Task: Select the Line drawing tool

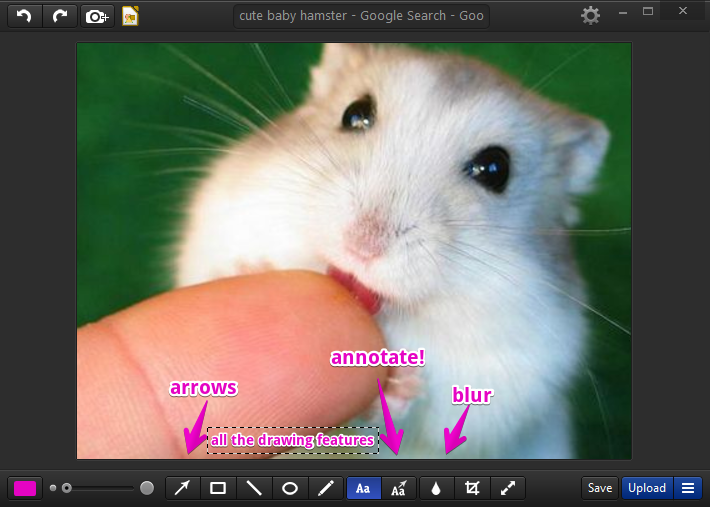Action: coord(254,488)
